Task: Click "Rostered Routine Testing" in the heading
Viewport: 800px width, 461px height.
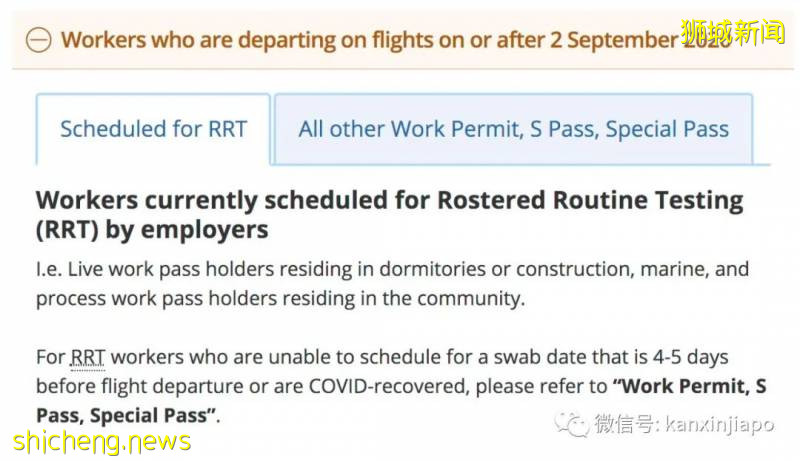Action: click(x=590, y=200)
